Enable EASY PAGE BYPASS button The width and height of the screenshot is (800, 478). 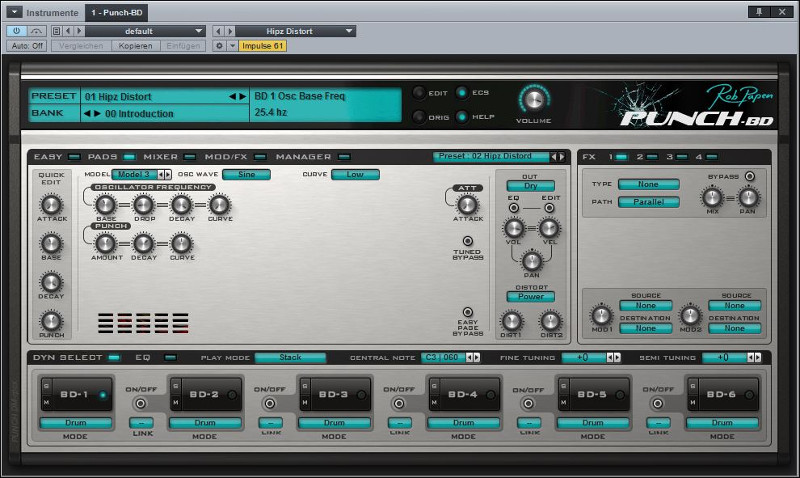point(467,312)
